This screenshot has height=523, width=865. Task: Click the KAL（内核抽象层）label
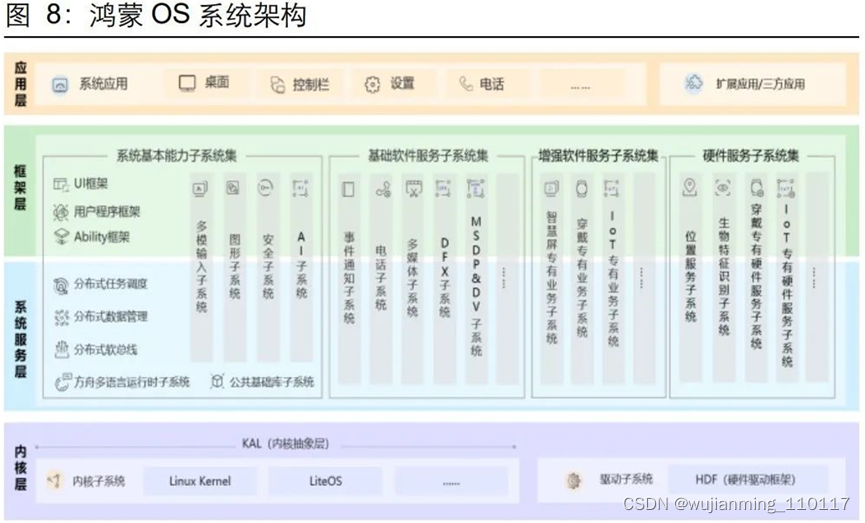tap(286, 444)
